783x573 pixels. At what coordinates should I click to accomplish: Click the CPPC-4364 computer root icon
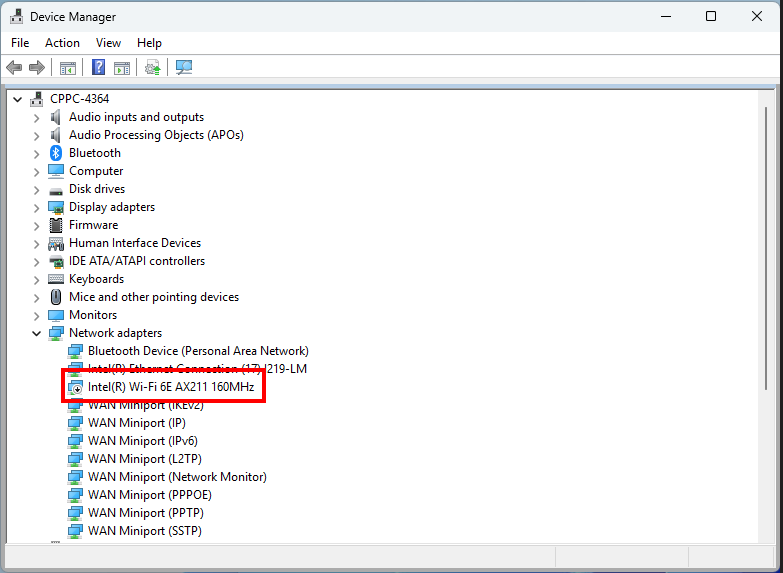coord(36,99)
